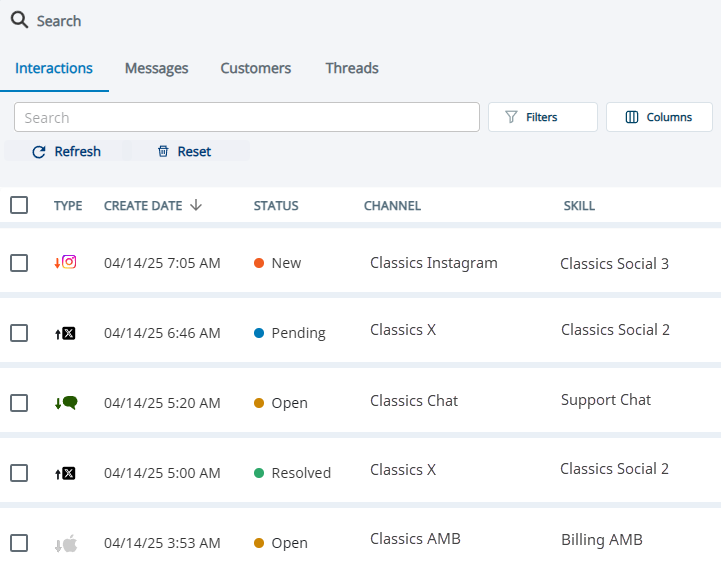The width and height of the screenshot is (721, 571).
Task: Click the Open status dot in Classics AMB row
Action: click(x=259, y=543)
